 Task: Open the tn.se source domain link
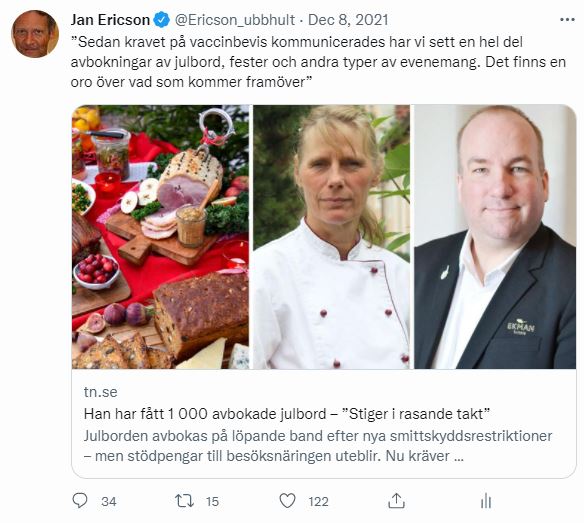click(x=101, y=392)
